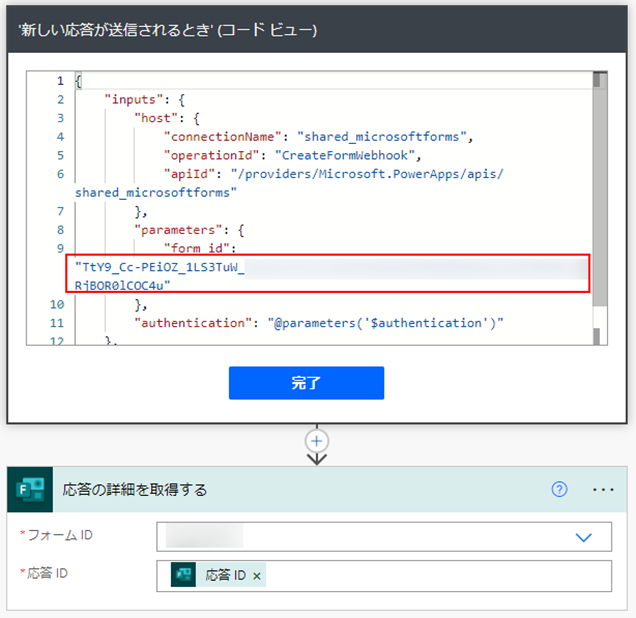Click the Forms icon inside 応答 ID token
Screen dimensions: 636x618
click(x=183, y=575)
